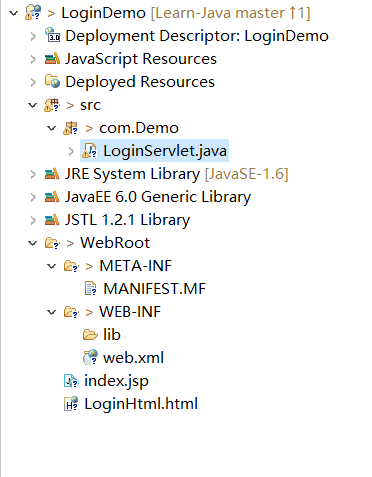
Task: Click the Deployment Descriptor icon
Action: click(x=52, y=35)
